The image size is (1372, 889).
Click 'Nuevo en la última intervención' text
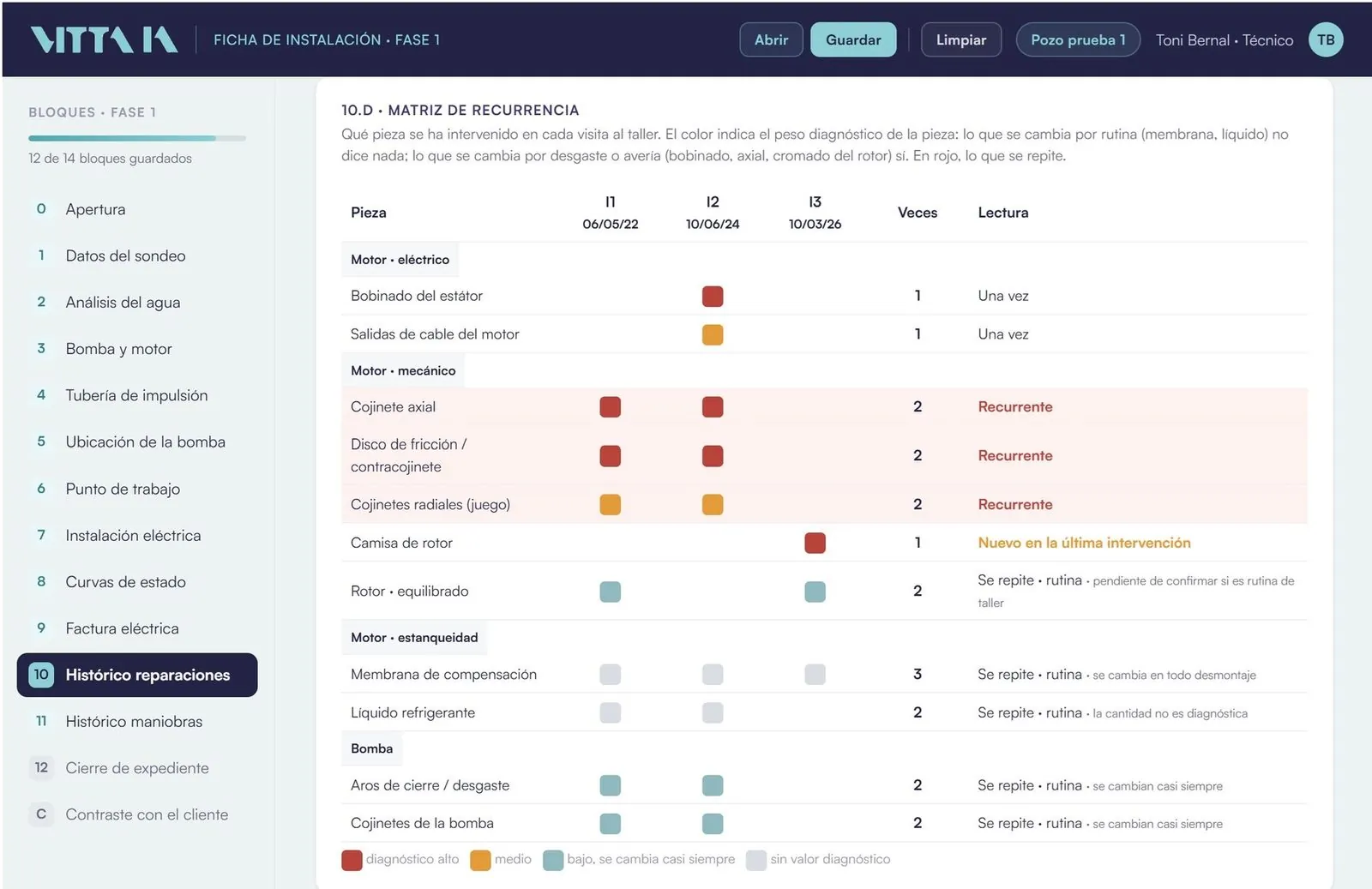click(x=1084, y=543)
